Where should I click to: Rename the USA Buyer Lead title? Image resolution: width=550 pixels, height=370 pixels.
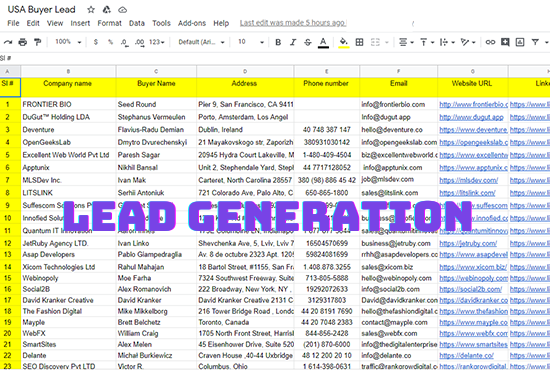click(x=41, y=9)
